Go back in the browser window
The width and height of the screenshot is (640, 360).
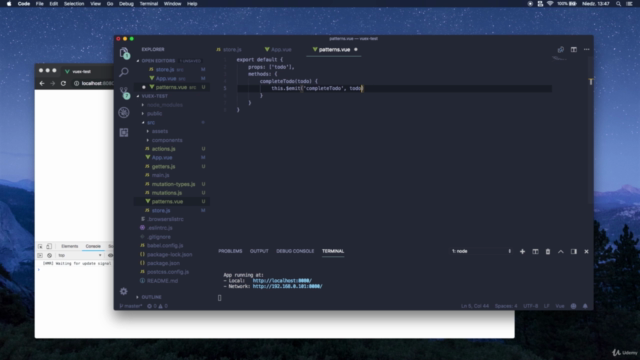coord(42,83)
